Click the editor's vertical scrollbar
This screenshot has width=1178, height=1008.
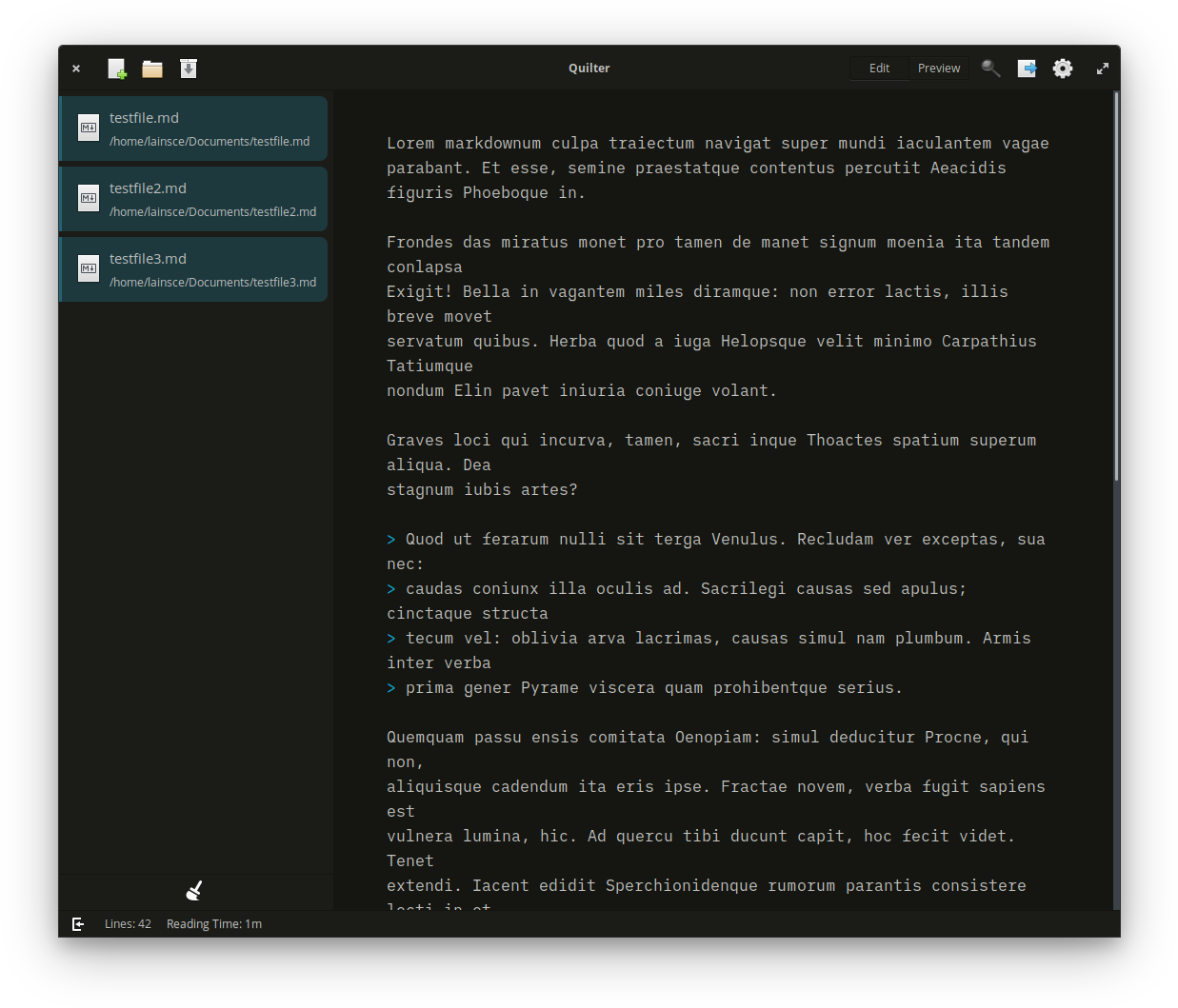(x=1116, y=286)
